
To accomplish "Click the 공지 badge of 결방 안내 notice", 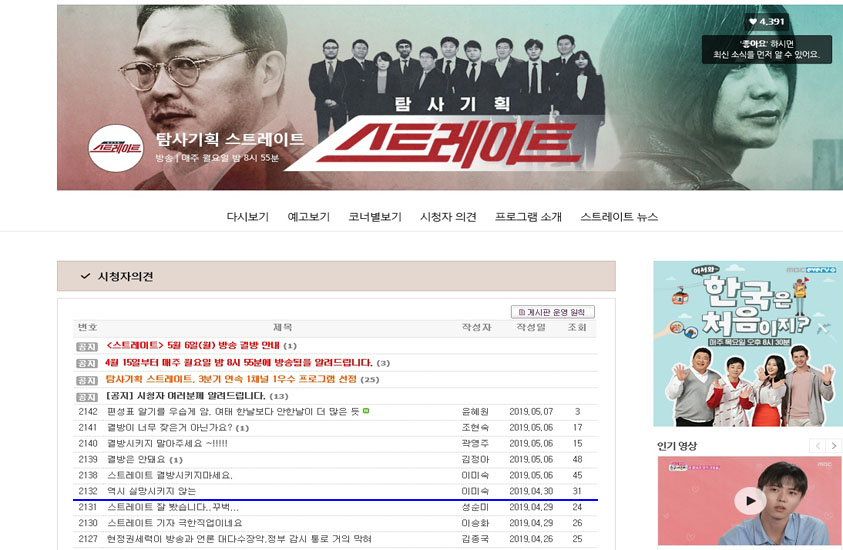I will (x=87, y=347).
